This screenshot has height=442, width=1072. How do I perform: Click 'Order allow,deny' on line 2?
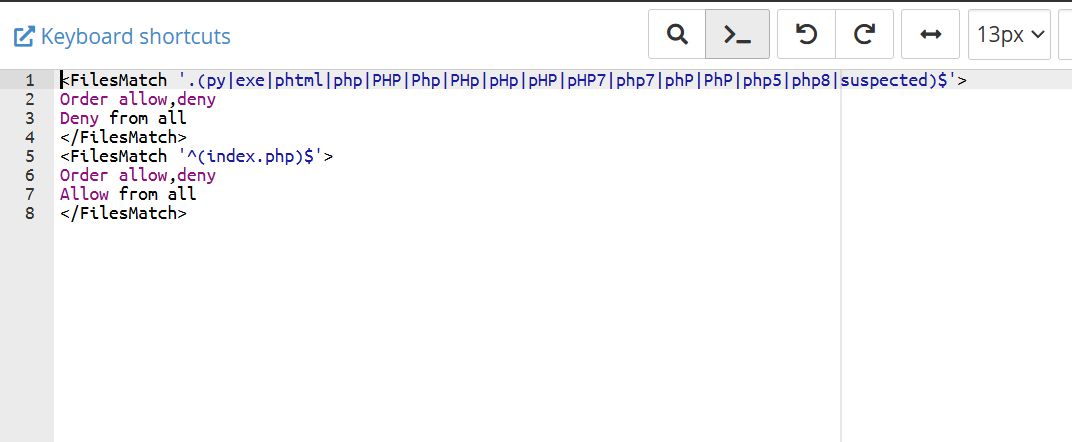click(x=137, y=99)
